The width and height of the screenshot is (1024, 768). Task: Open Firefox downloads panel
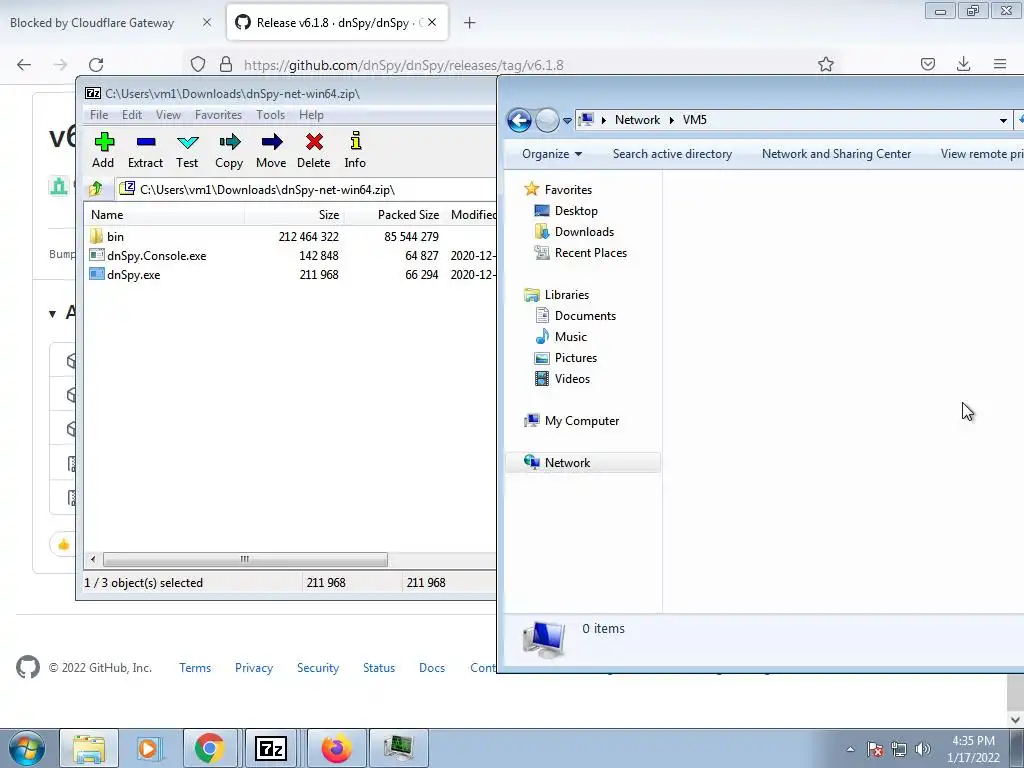tap(963, 64)
